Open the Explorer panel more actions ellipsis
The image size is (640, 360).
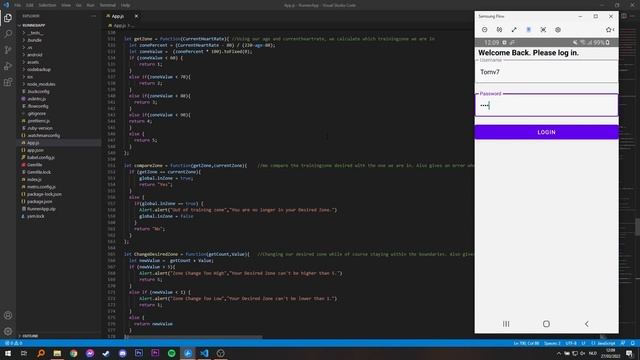coord(93,16)
